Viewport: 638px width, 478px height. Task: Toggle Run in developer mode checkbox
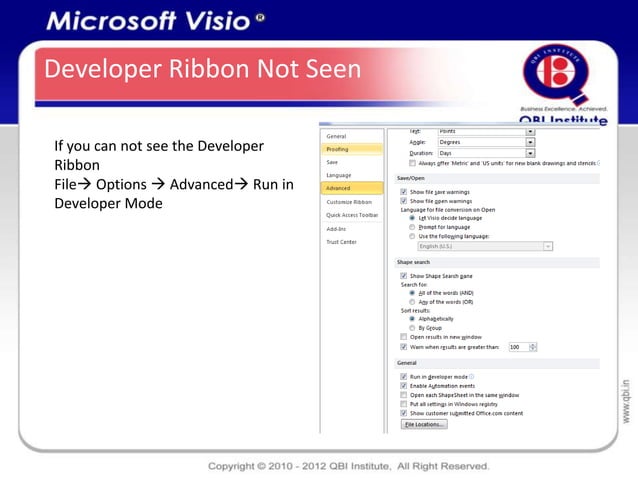[x=404, y=377]
